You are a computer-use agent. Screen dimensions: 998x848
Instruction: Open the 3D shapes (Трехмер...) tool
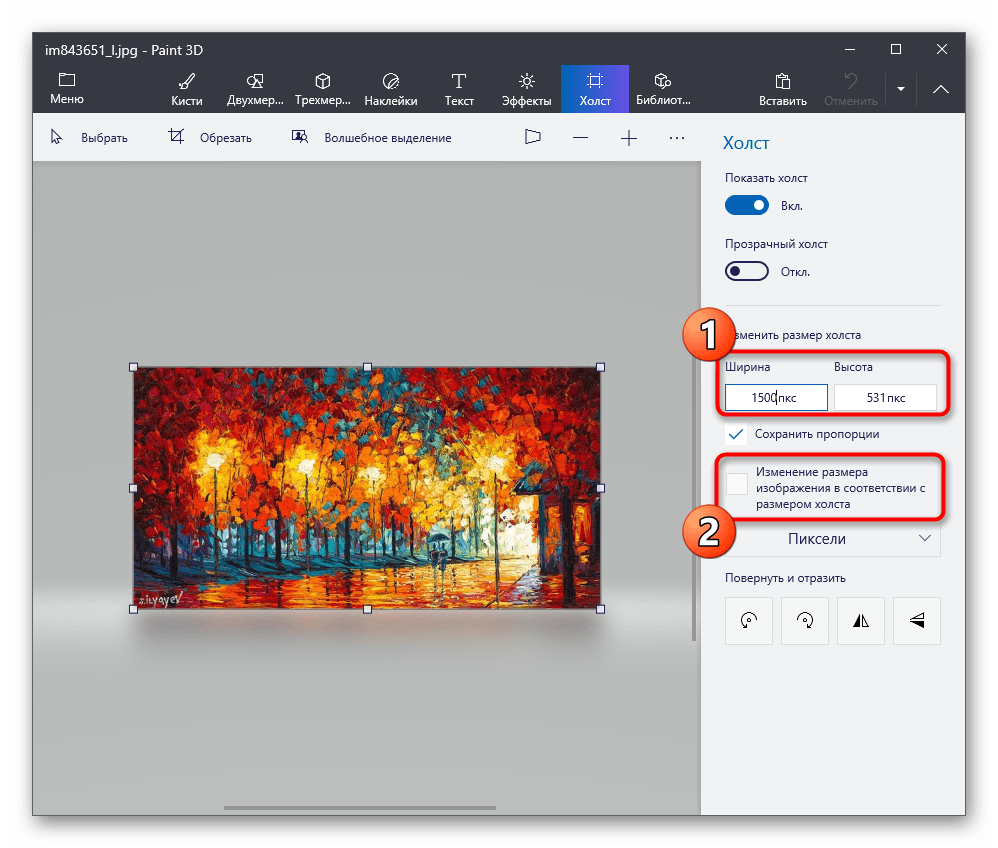322,88
